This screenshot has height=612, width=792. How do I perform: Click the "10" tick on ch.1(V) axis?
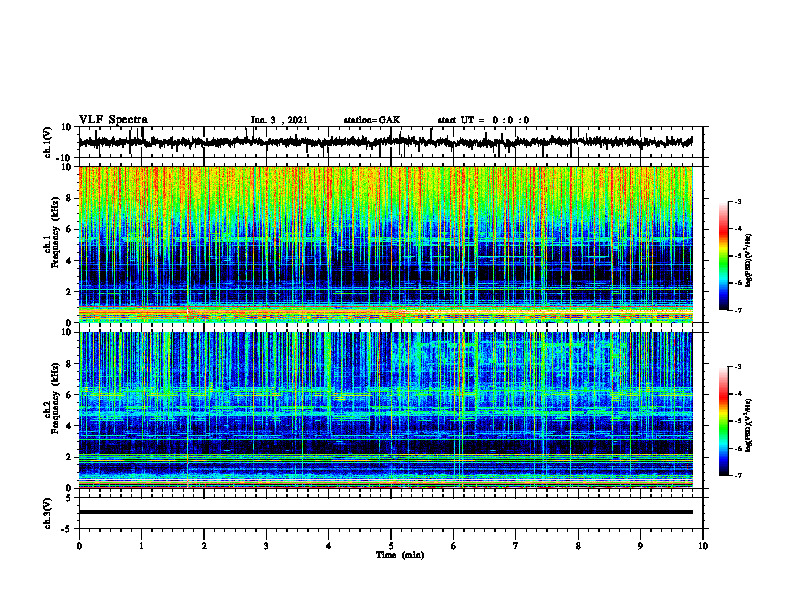click(x=67, y=127)
